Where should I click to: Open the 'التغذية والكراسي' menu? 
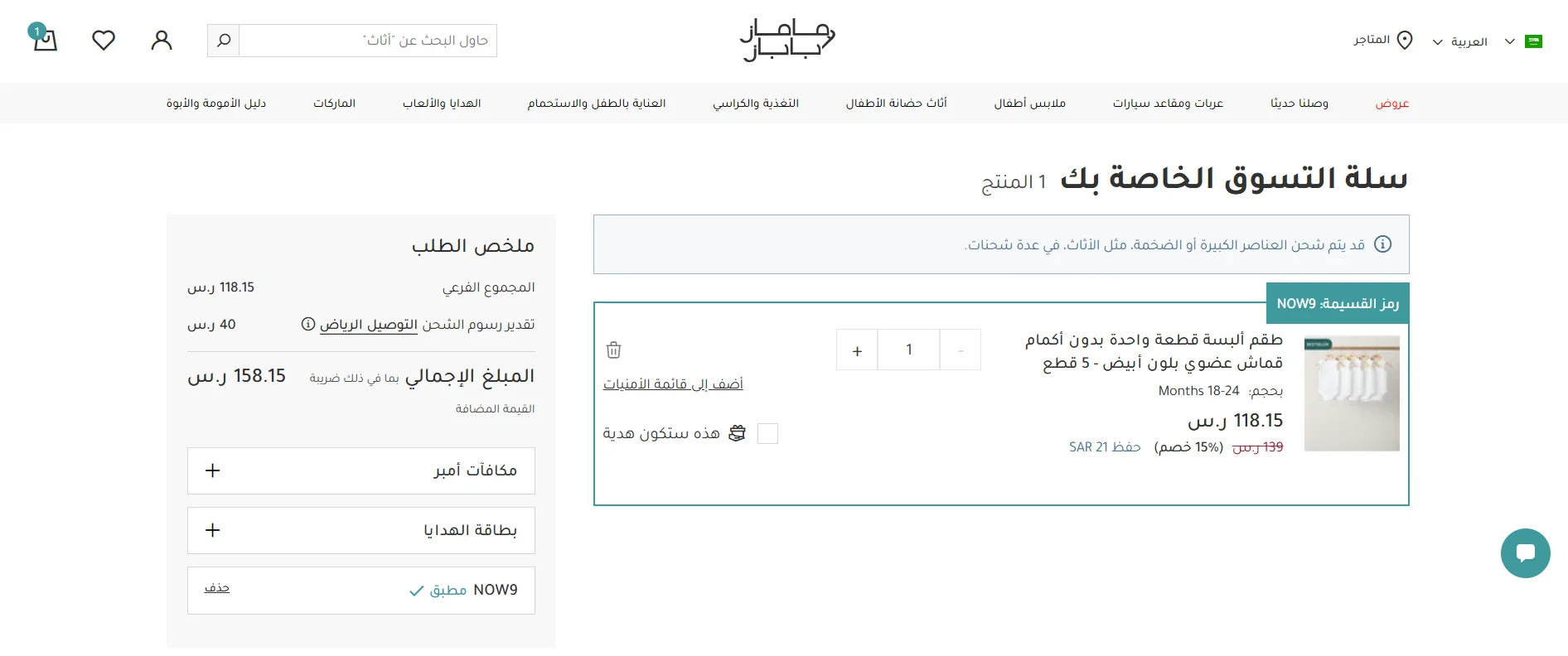[x=756, y=104]
